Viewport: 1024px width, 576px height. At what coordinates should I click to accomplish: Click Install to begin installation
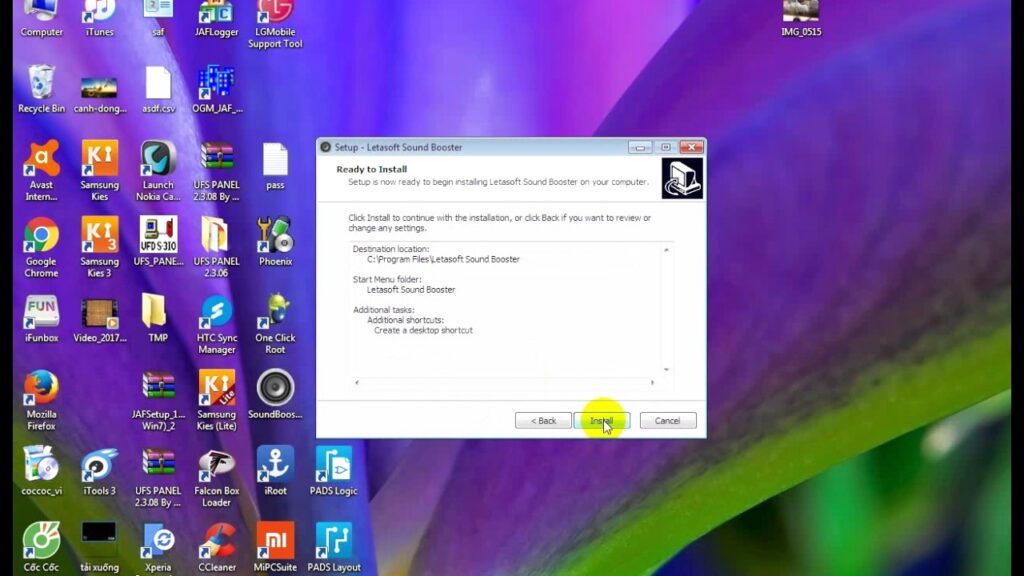tap(601, 421)
